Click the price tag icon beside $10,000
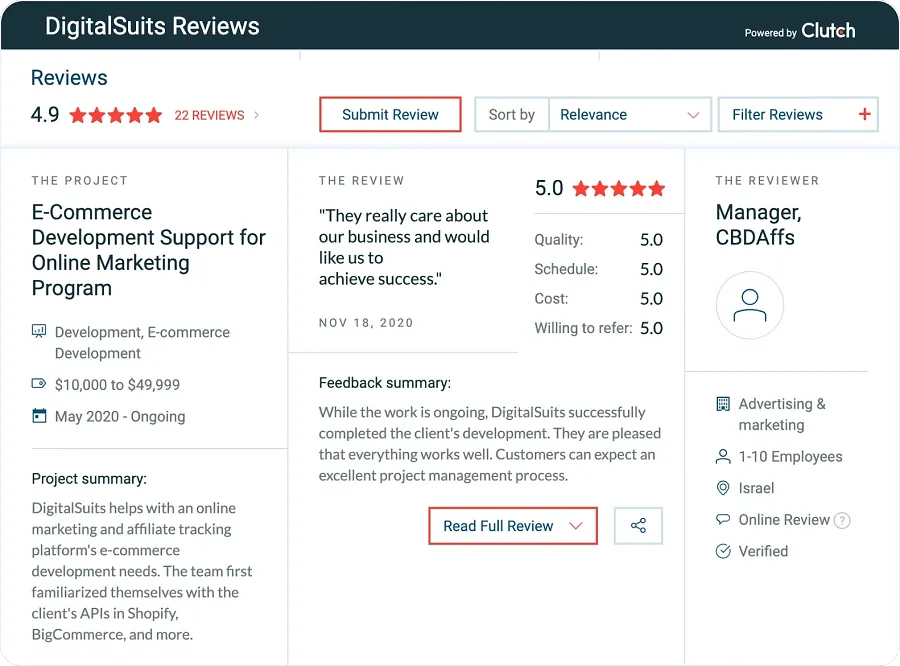This screenshot has height=666, width=900. [x=38, y=384]
